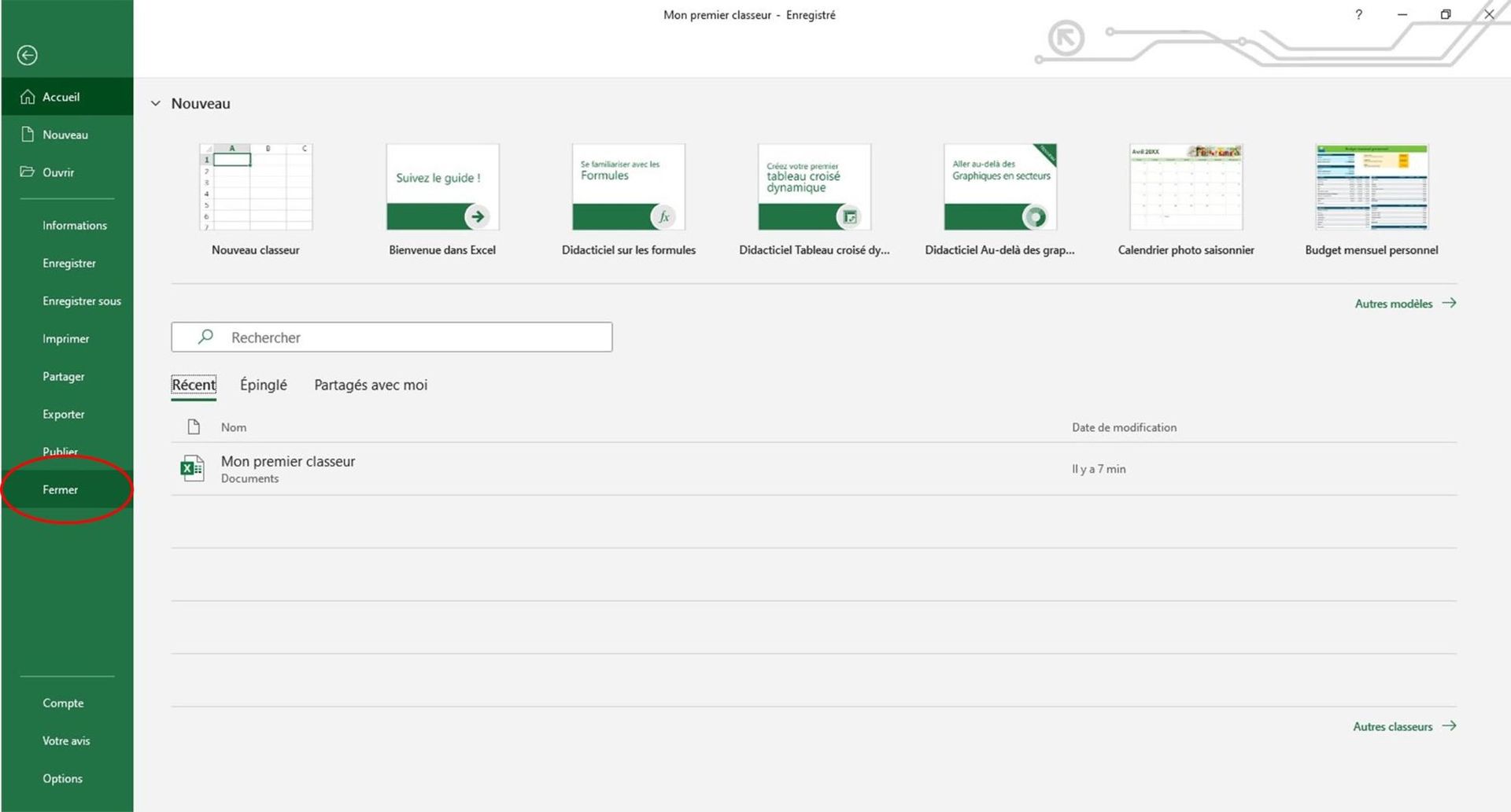Viewport: 1511px width, 812px height.
Task: Switch to the Récent tab
Action: [194, 385]
